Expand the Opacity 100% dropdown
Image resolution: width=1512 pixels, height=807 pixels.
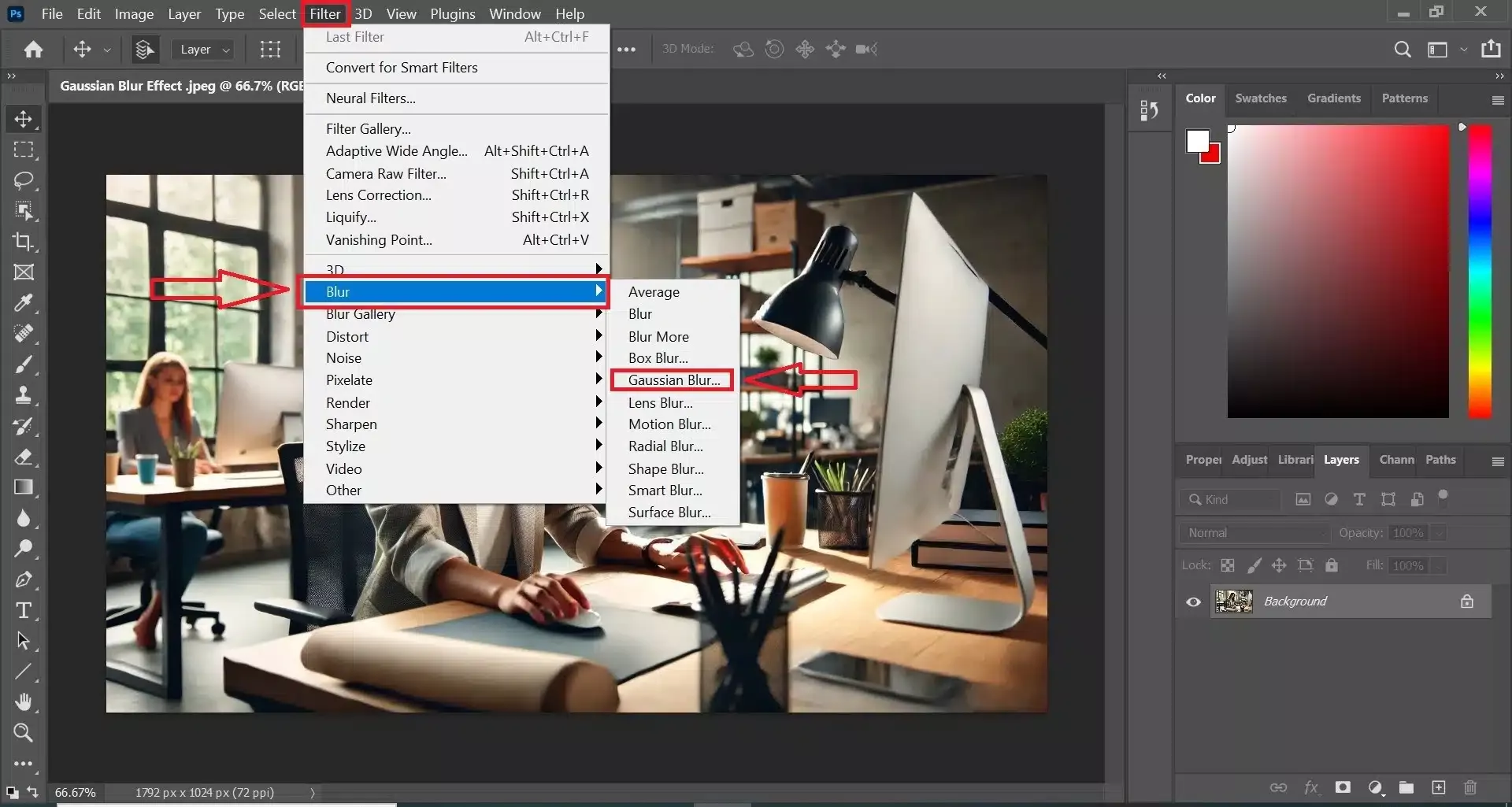click(1439, 533)
